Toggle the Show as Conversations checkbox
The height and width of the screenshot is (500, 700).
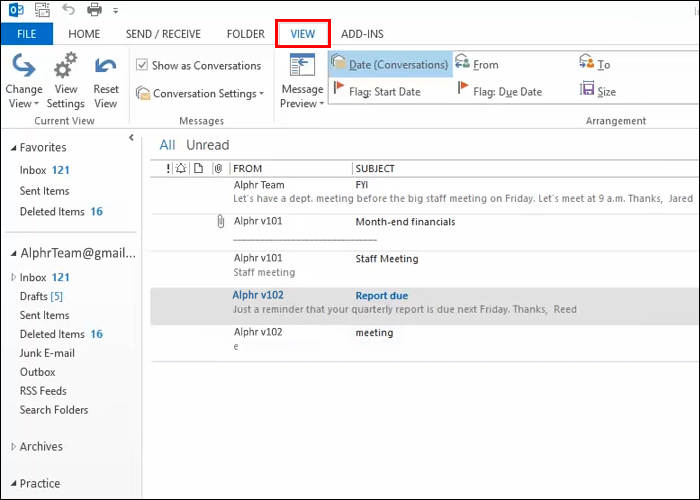click(142, 65)
